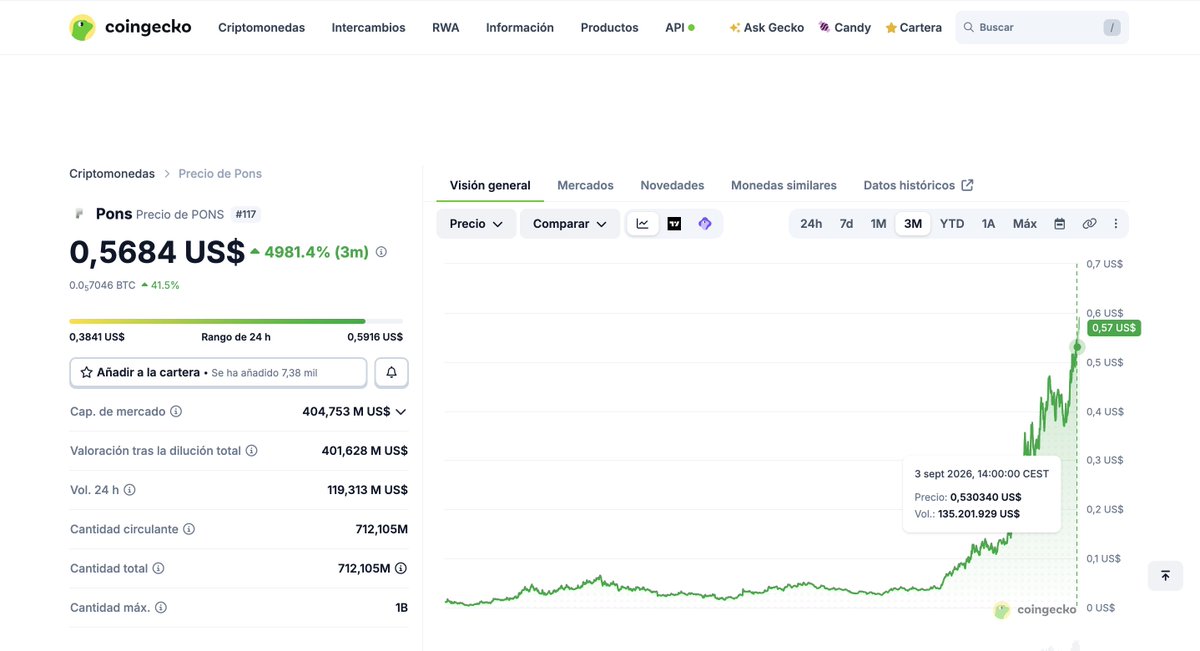The height and width of the screenshot is (651, 1200).
Task: Click Añadir a la cartera button
Action: coord(218,372)
